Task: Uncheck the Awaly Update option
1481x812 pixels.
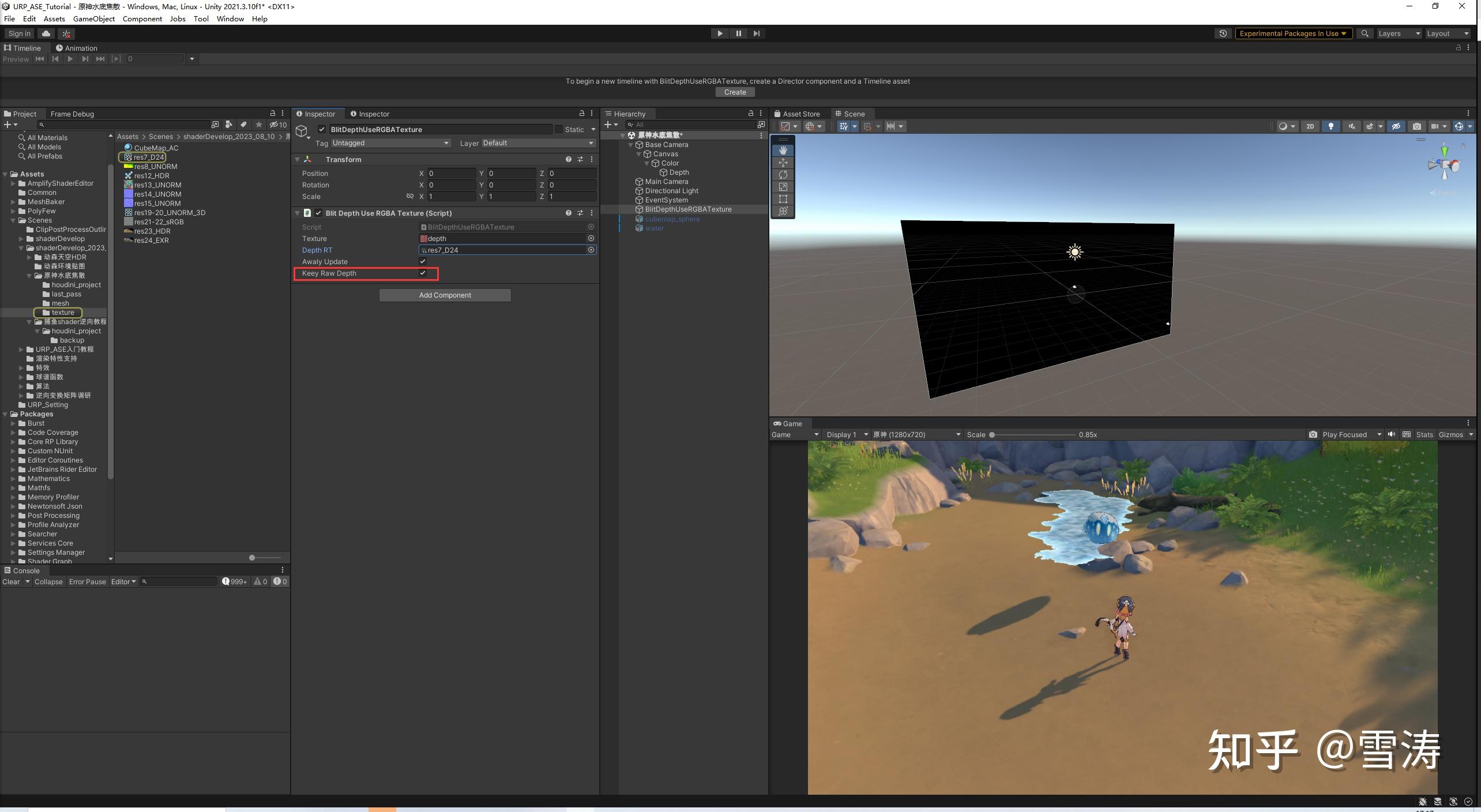Action: [x=423, y=261]
